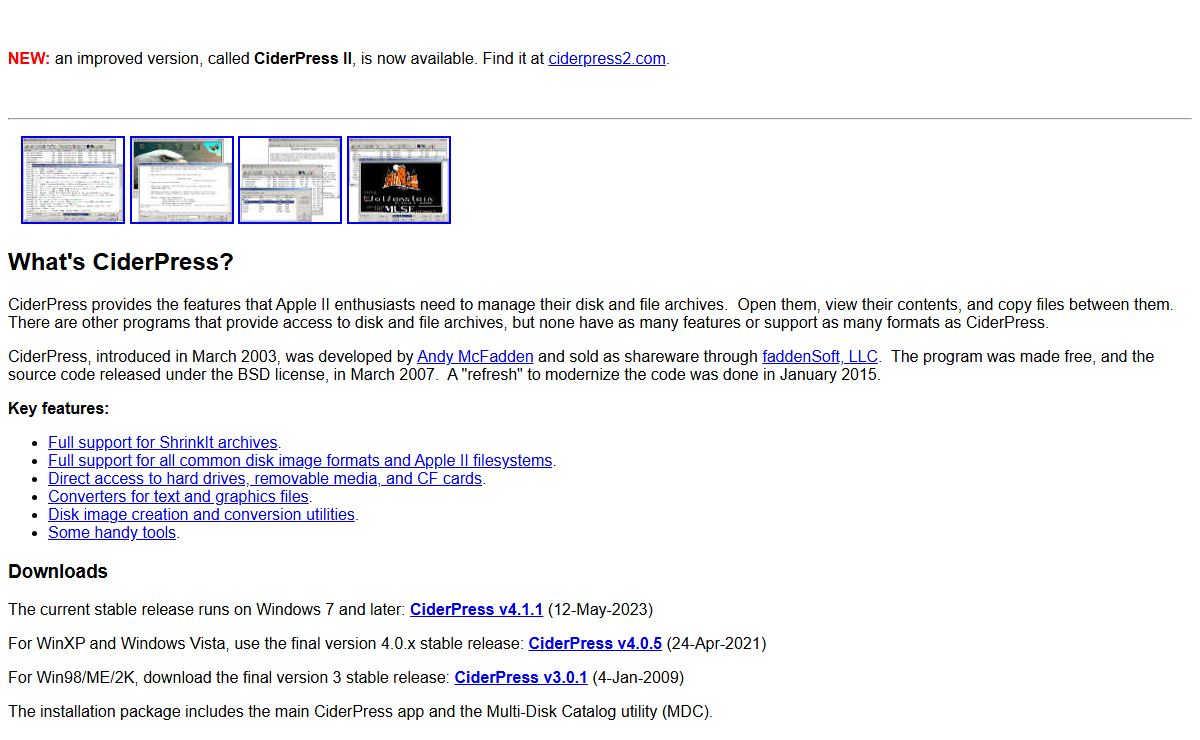Visit the faddenSoft, LLC link
1200x740 pixels.
(820, 356)
